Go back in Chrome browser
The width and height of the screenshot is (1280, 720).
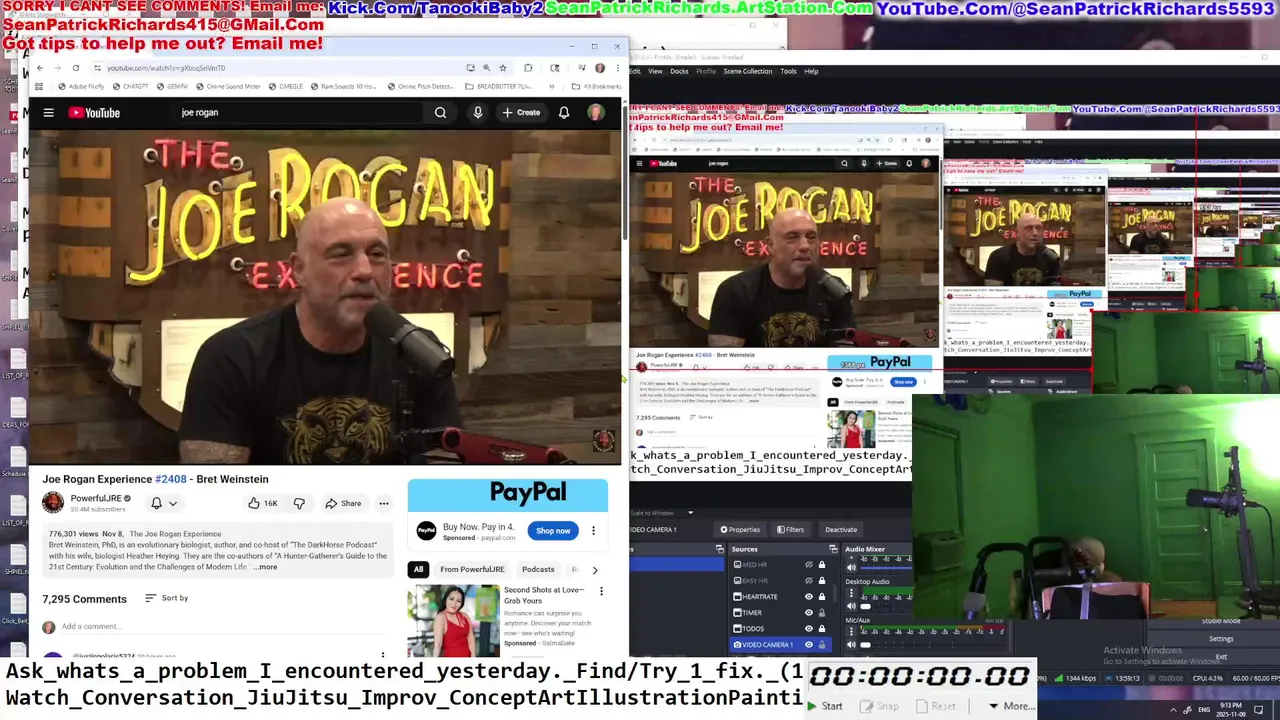coord(40,68)
